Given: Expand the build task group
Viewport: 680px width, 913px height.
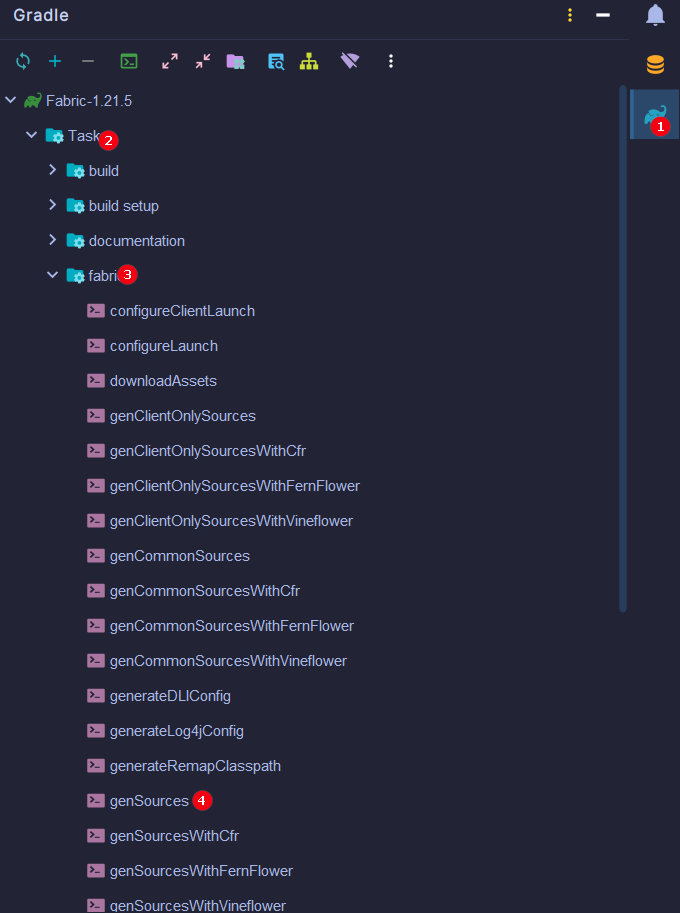Looking at the screenshot, I should 52,170.
